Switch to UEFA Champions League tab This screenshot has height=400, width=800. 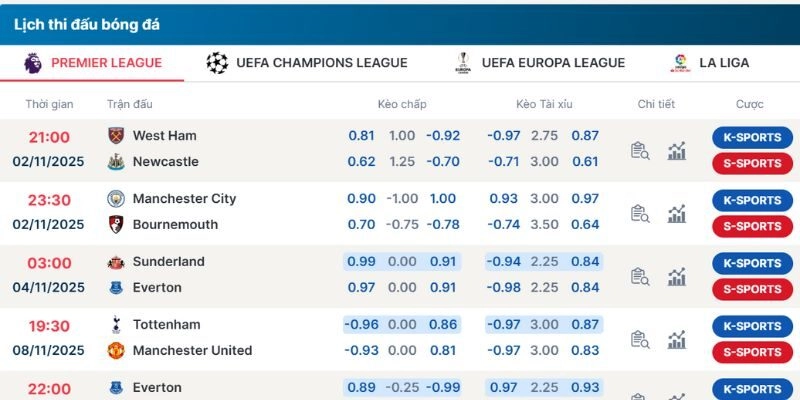point(307,63)
